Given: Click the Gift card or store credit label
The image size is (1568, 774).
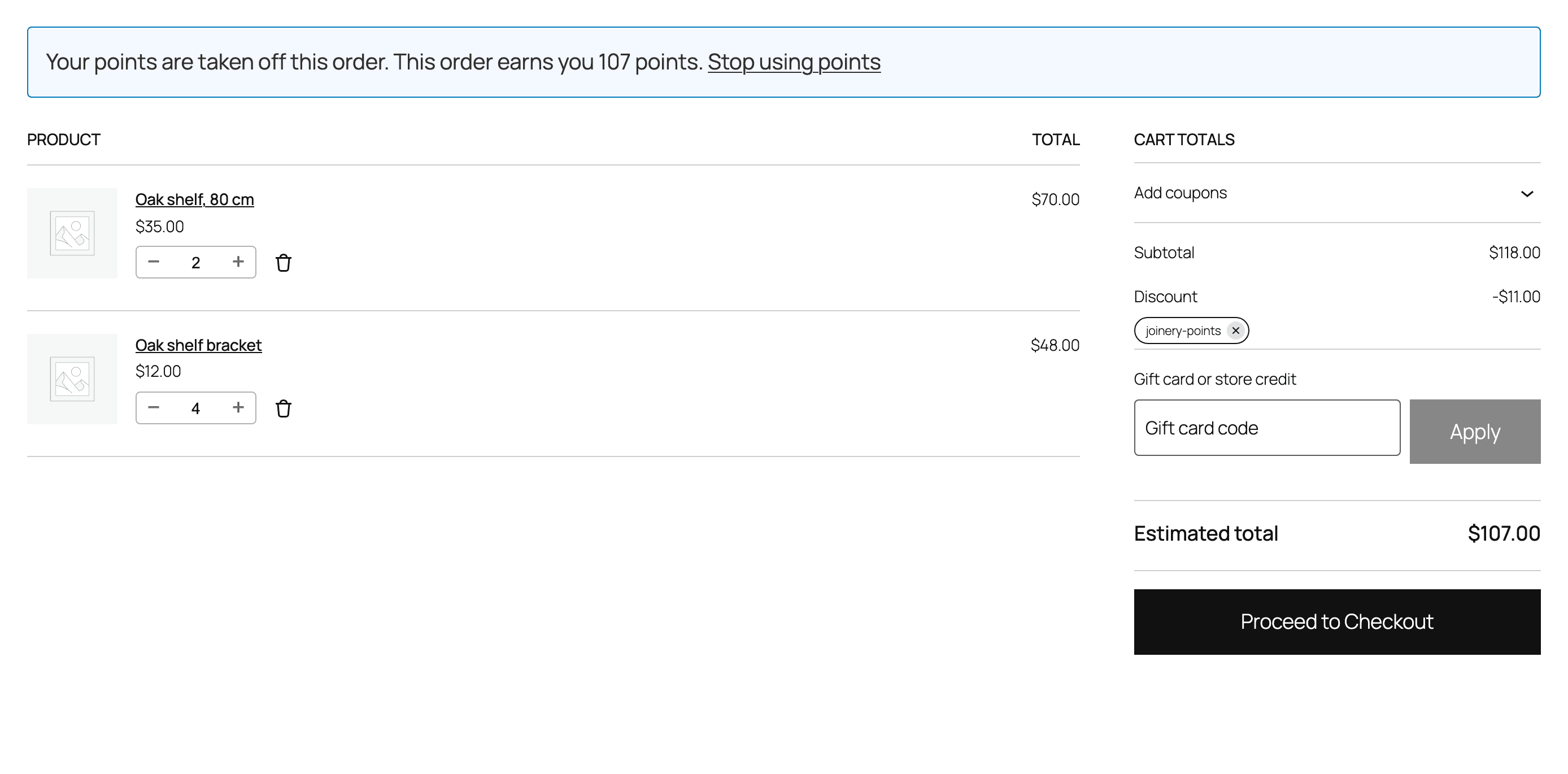Looking at the screenshot, I should tap(1214, 379).
